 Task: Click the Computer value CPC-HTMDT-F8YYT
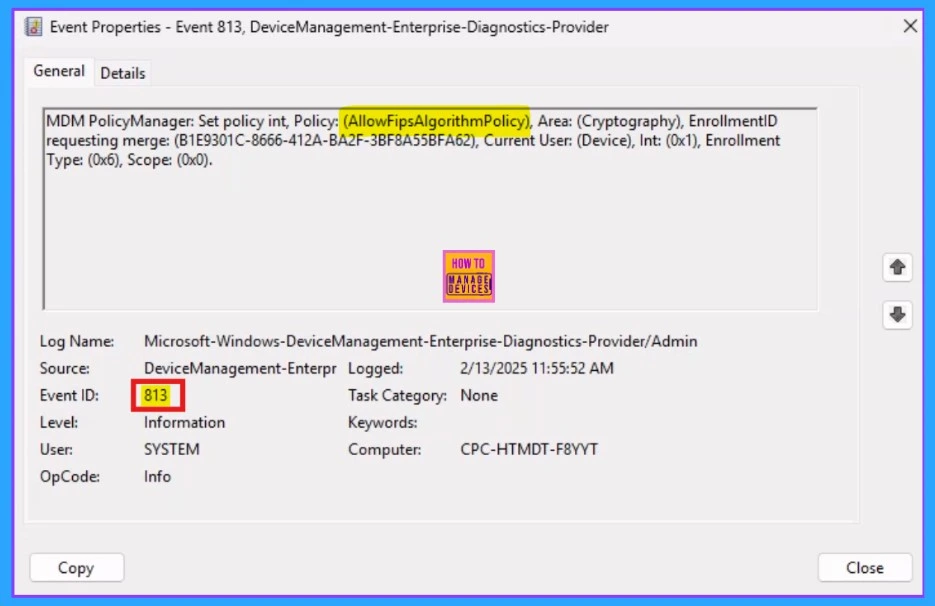[x=529, y=449]
